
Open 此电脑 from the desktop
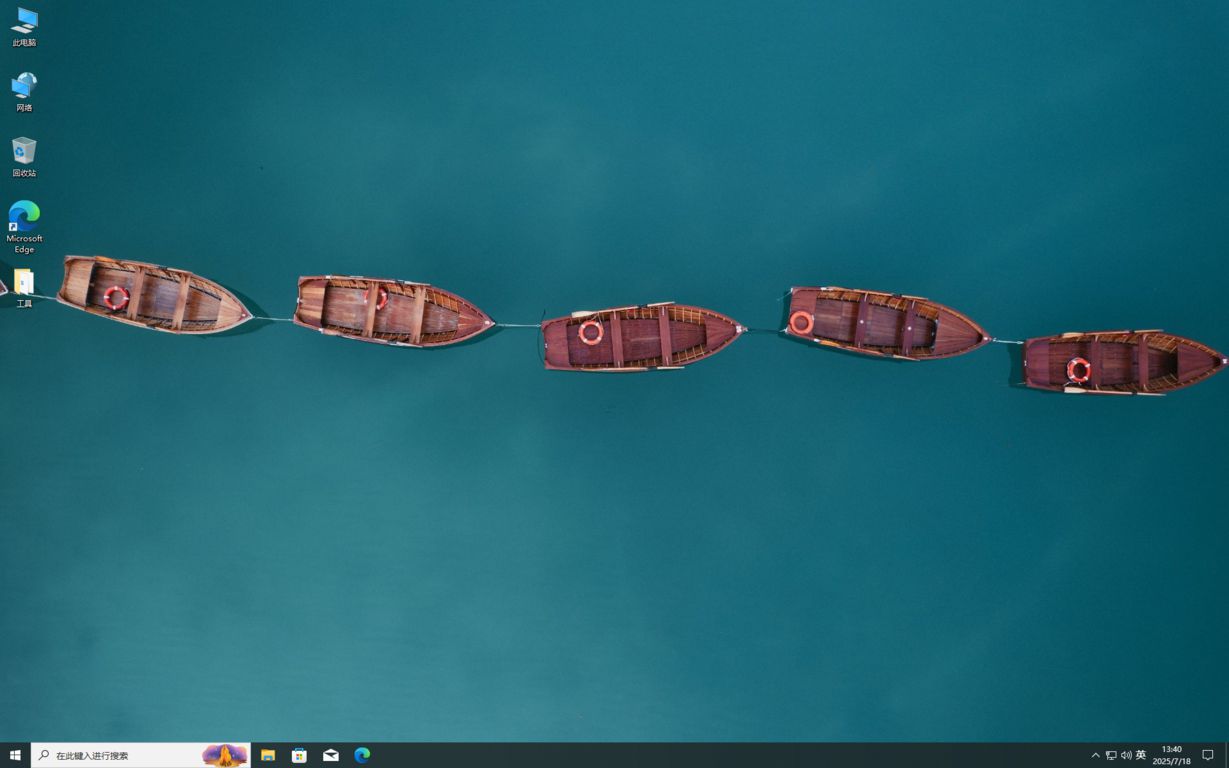point(23,25)
